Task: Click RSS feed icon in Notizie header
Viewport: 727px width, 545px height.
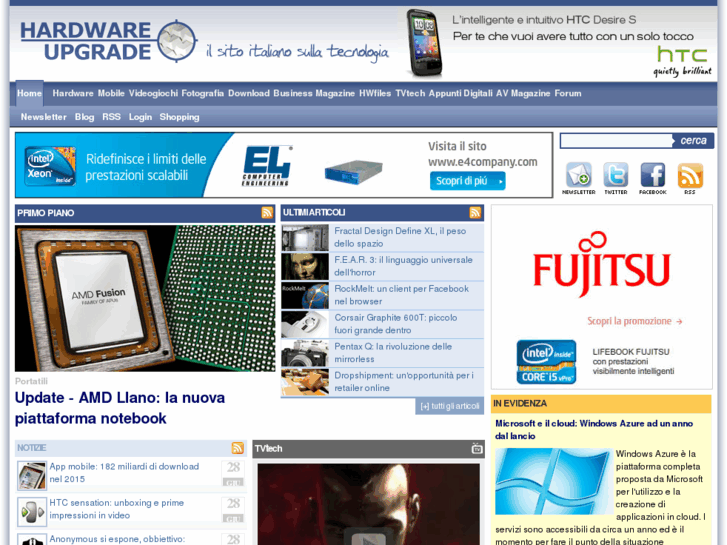Action: point(237,448)
